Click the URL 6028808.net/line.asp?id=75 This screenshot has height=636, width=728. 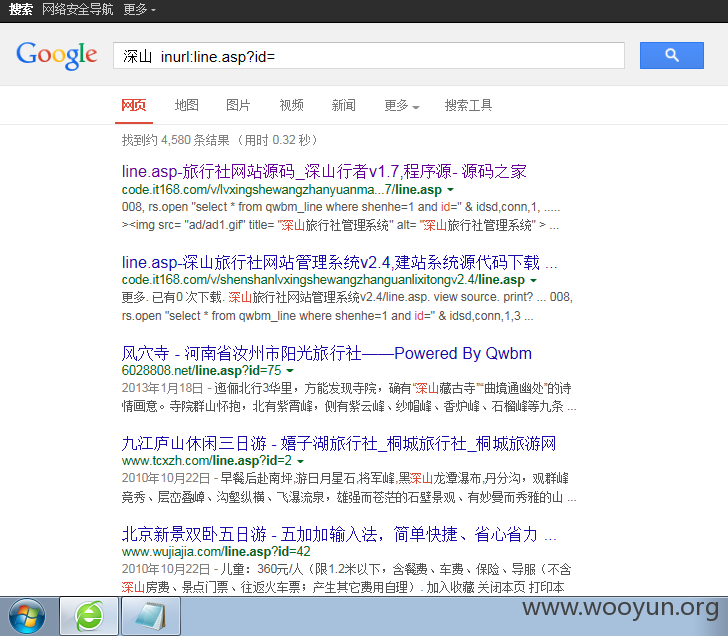coord(202,370)
